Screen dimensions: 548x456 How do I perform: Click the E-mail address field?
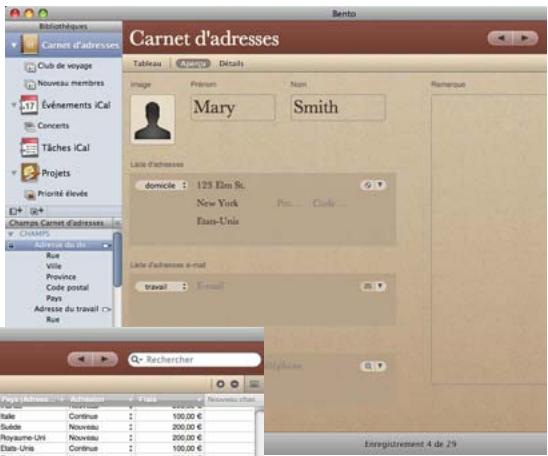tap(210, 286)
